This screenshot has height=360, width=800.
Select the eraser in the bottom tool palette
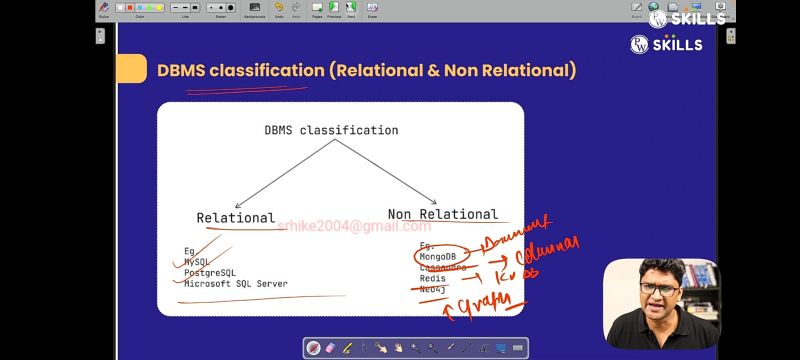(x=330, y=348)
